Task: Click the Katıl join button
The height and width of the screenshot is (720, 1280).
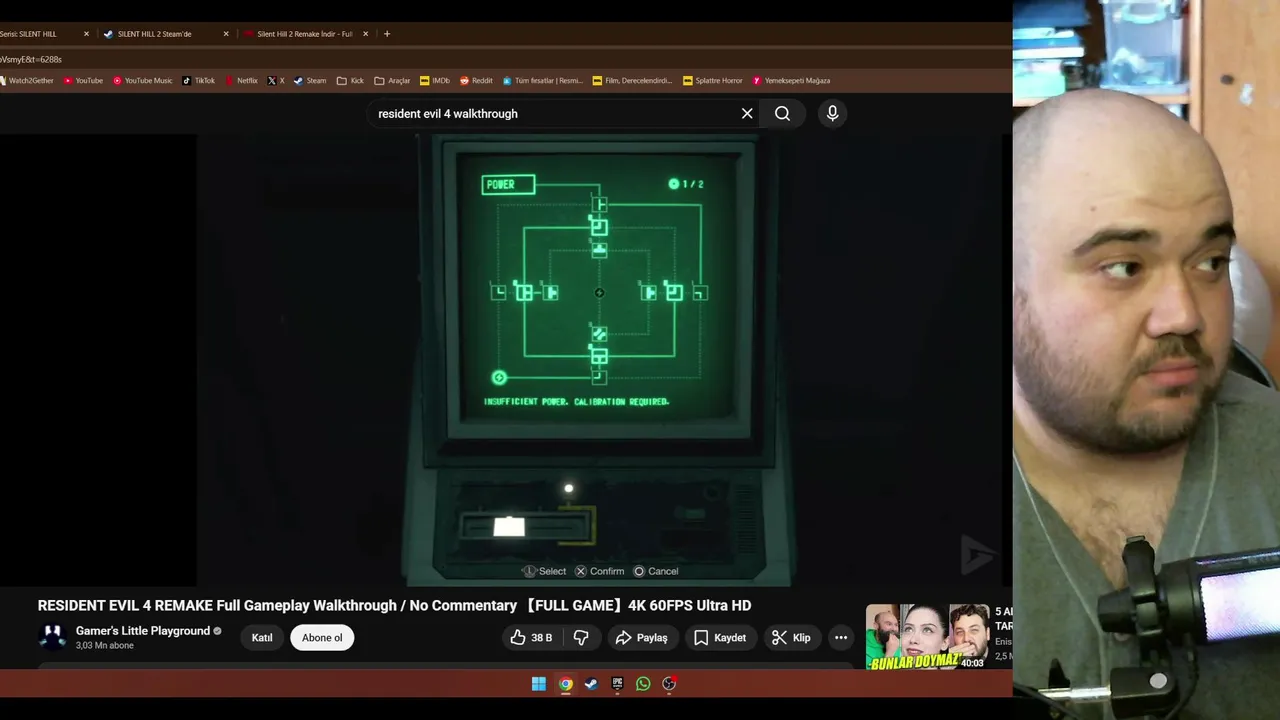Action: tap(262, 637)
